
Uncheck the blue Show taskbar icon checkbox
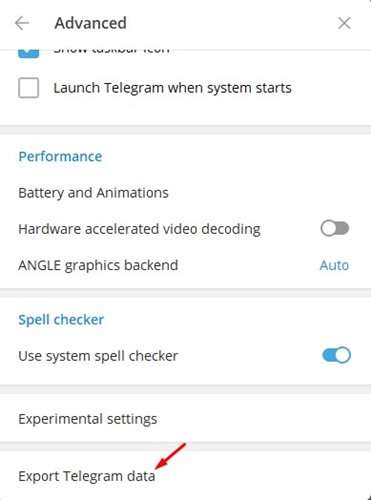(x=29, y=54)
